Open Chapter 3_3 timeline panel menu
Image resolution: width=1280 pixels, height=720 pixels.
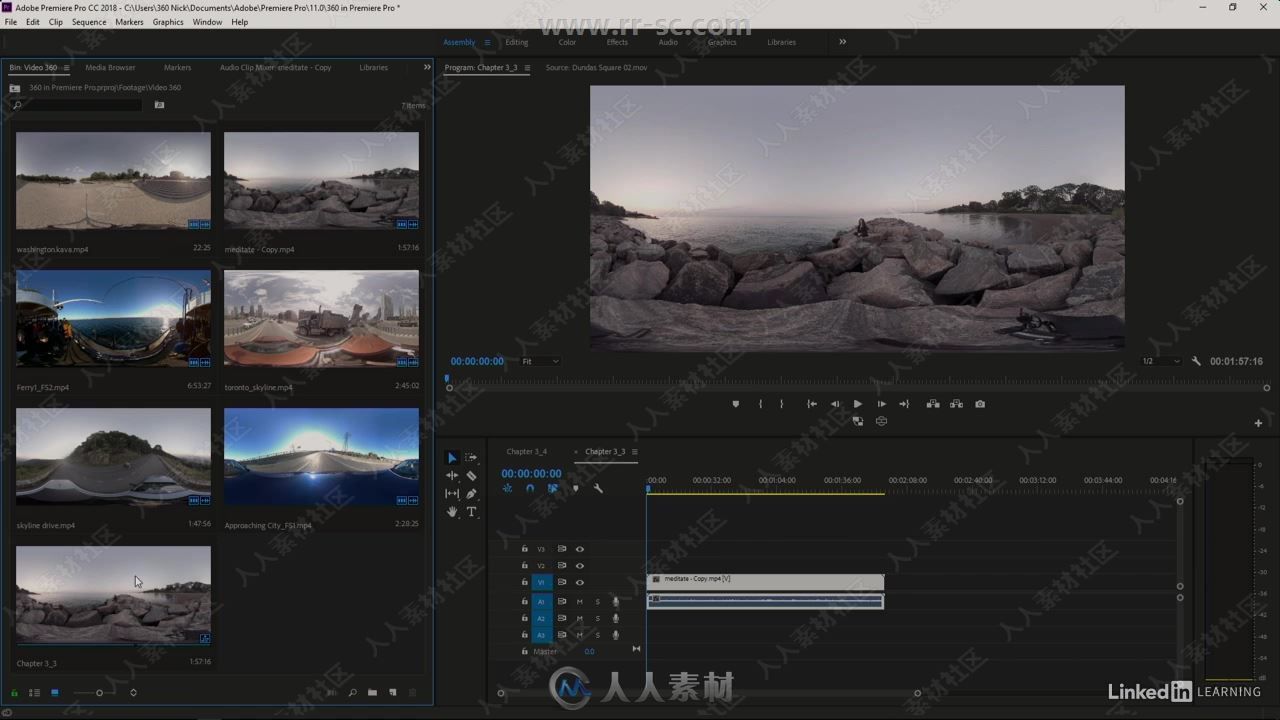(634, 452)
